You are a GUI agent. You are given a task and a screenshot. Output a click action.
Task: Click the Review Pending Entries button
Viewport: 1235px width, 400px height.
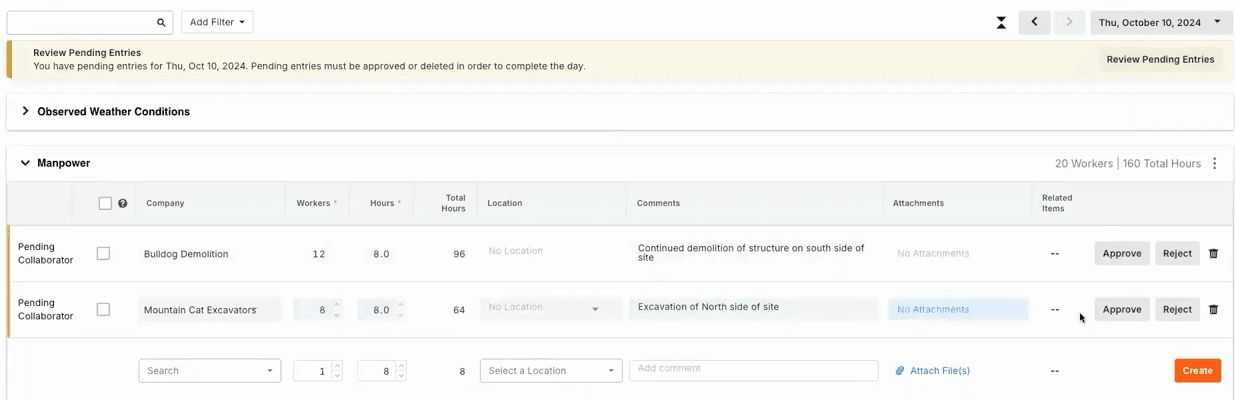(1160, 59)
